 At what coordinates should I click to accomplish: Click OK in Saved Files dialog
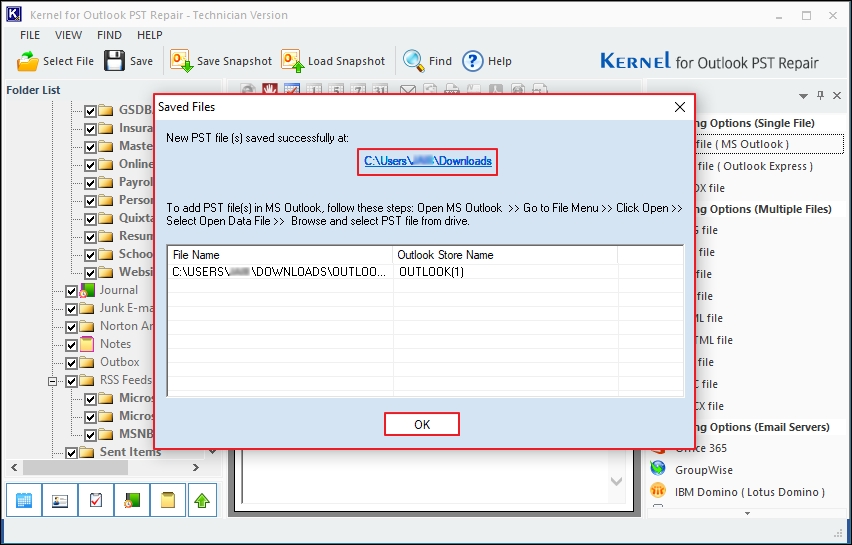pyautogui.click(x=422, y=424)
